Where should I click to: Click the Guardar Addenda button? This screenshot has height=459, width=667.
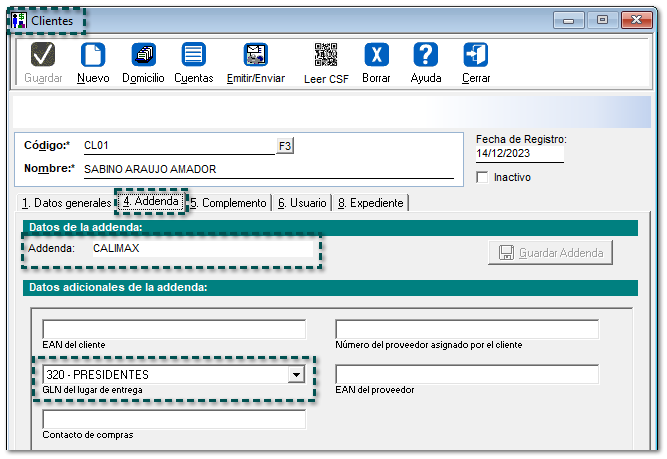[x=550, y=253]
